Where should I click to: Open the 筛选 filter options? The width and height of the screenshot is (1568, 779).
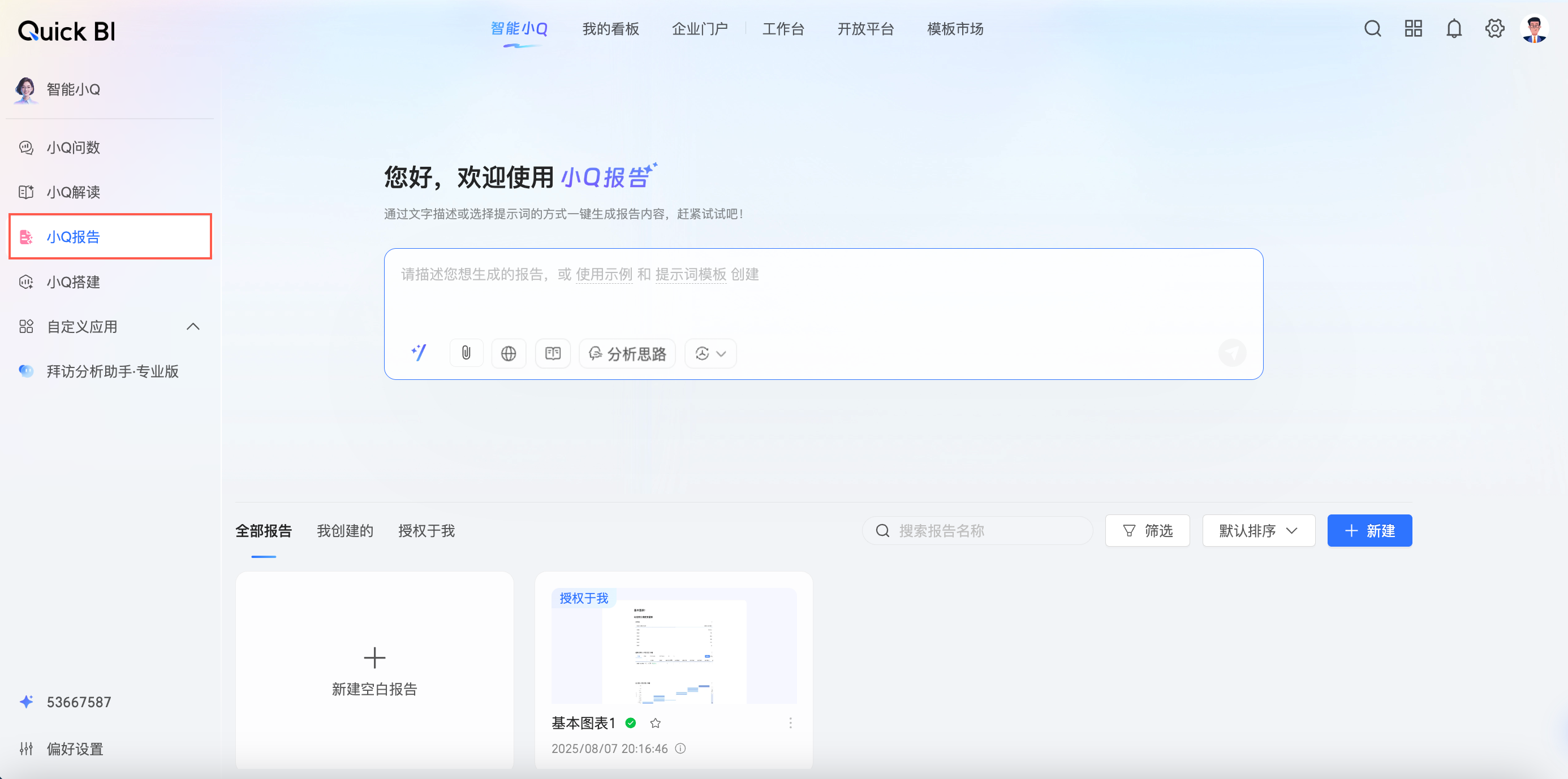[x=1147, y=531]
